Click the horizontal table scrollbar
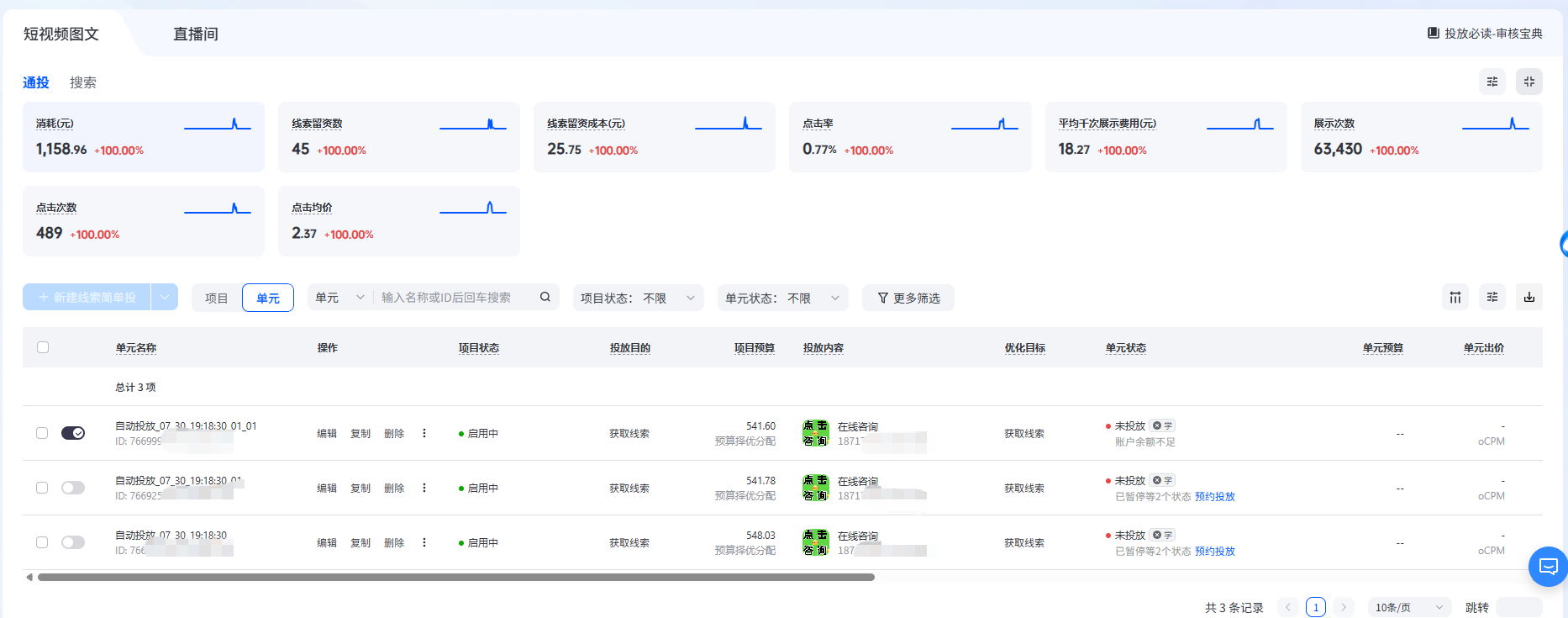This screenshot has height=618, width=1568. coord(456,577)
